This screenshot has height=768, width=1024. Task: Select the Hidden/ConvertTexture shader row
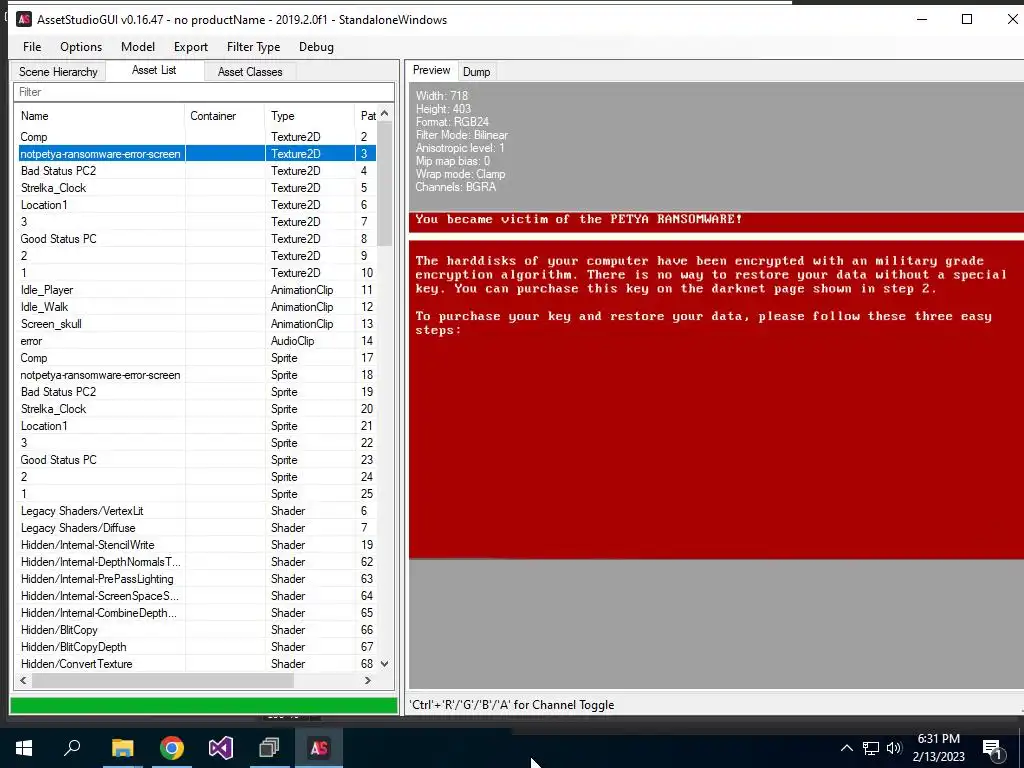[196, 664]
